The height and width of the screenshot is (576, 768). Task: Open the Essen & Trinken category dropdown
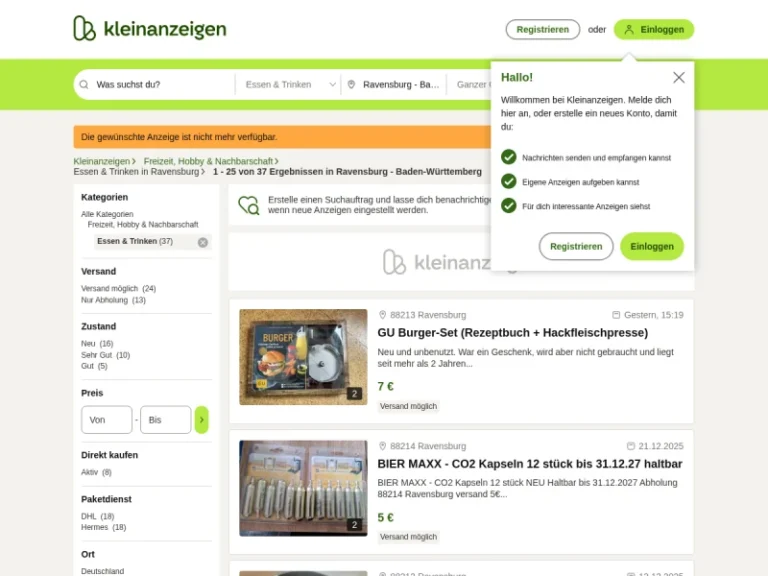tap(290, 85)
